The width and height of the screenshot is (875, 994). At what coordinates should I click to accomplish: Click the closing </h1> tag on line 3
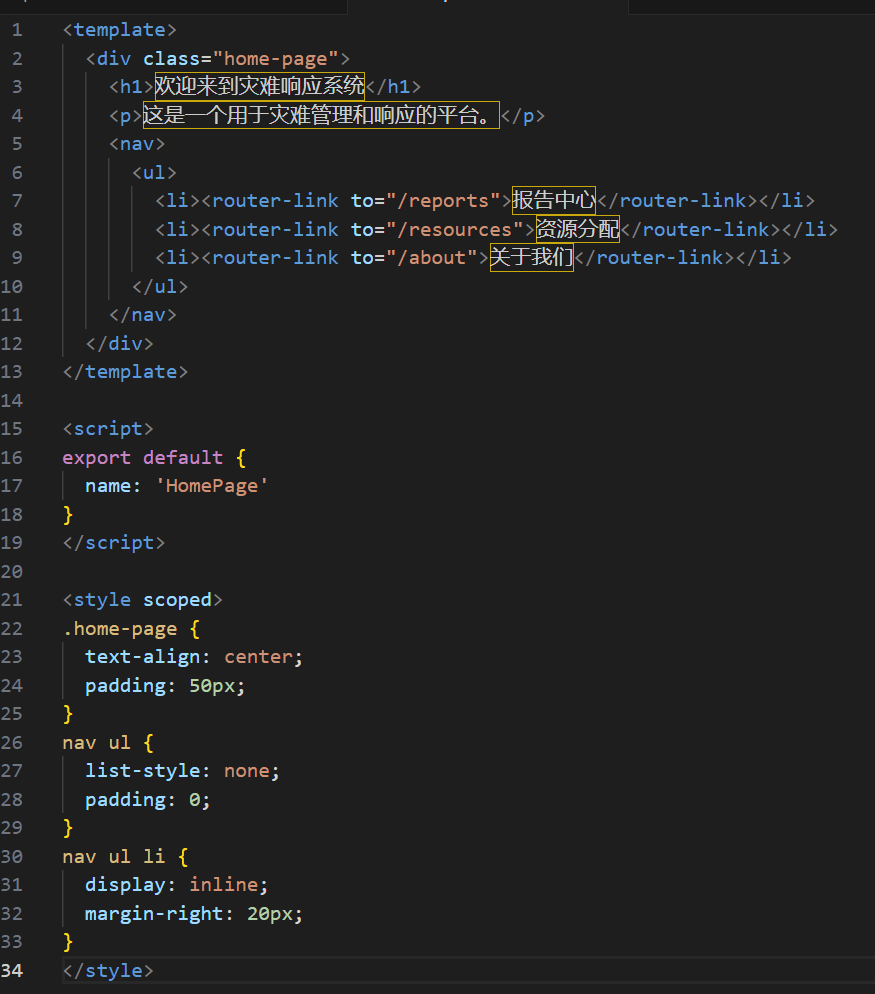click(x=394, y=87)
